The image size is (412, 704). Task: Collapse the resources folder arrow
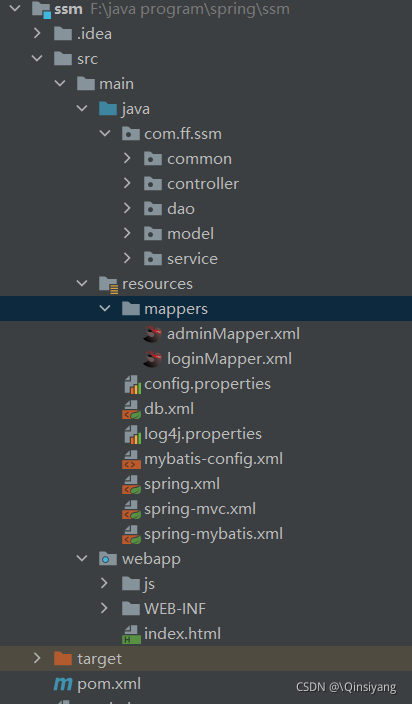click(x=82, y=283)
